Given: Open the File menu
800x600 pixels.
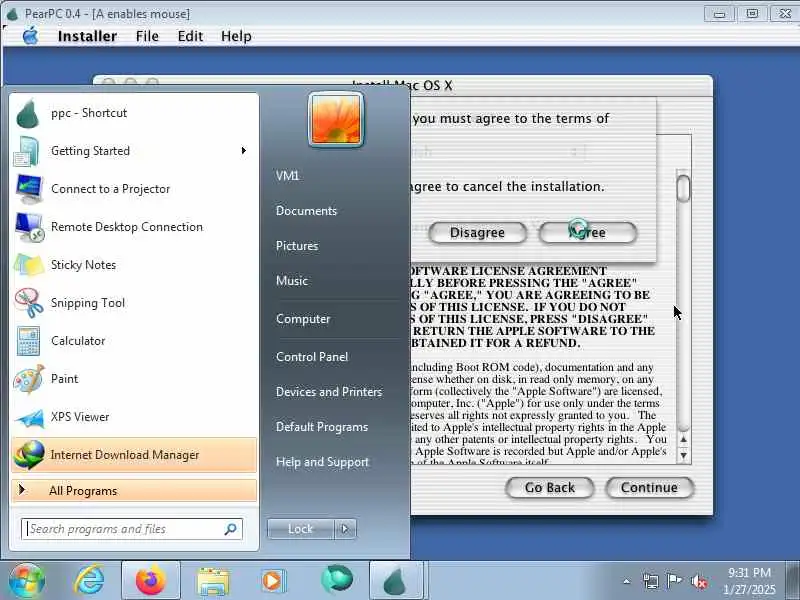Looking at the screenshot, I should 147,36.
